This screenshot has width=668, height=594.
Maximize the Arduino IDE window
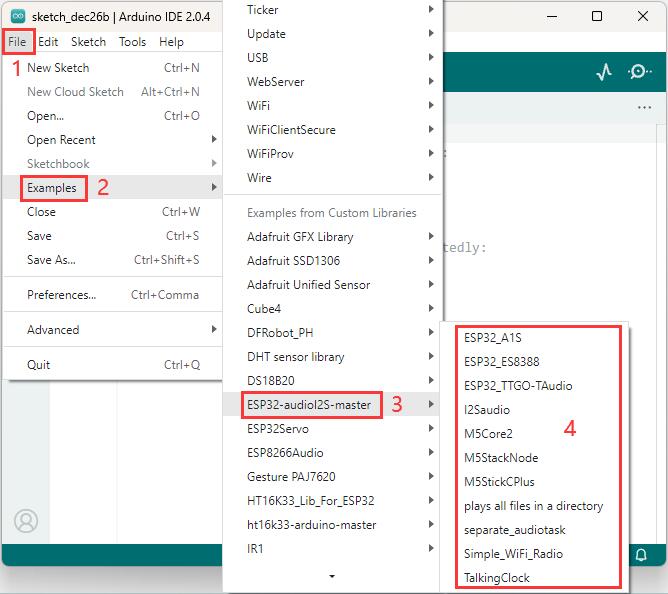pyautogui.click(x=597, y=16)
